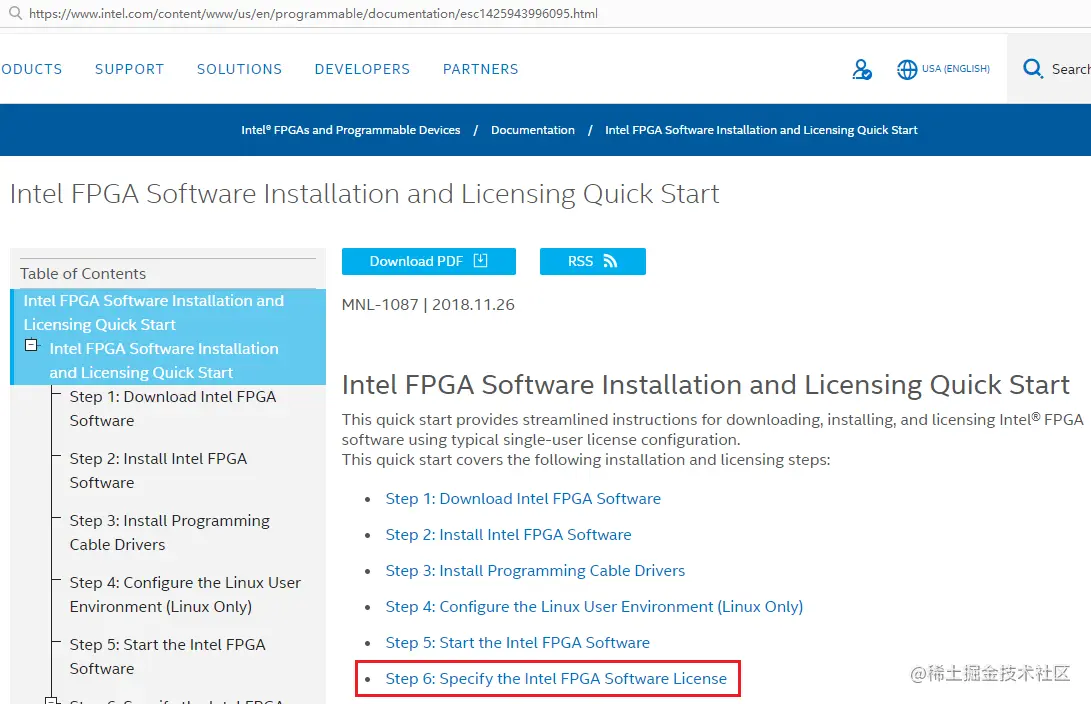Click the Download PDF button
The image size is (1091, 704).
(428, 261)
